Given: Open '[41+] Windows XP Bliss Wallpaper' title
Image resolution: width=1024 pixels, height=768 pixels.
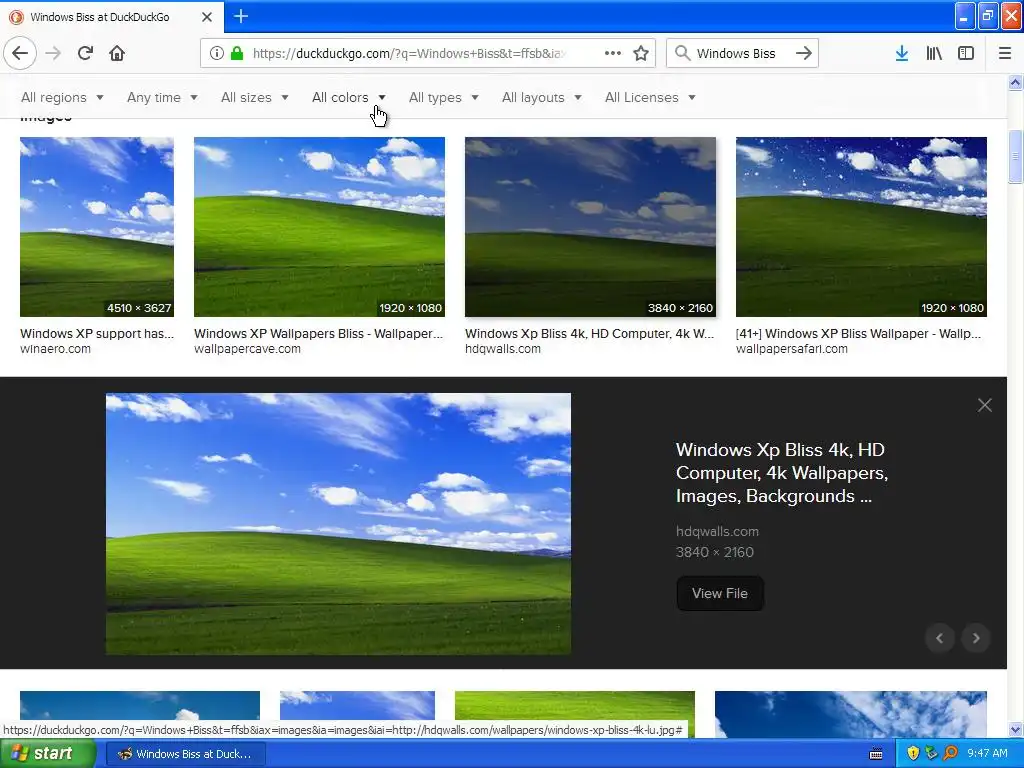Looking at the screenshot, I should [858, 334].
